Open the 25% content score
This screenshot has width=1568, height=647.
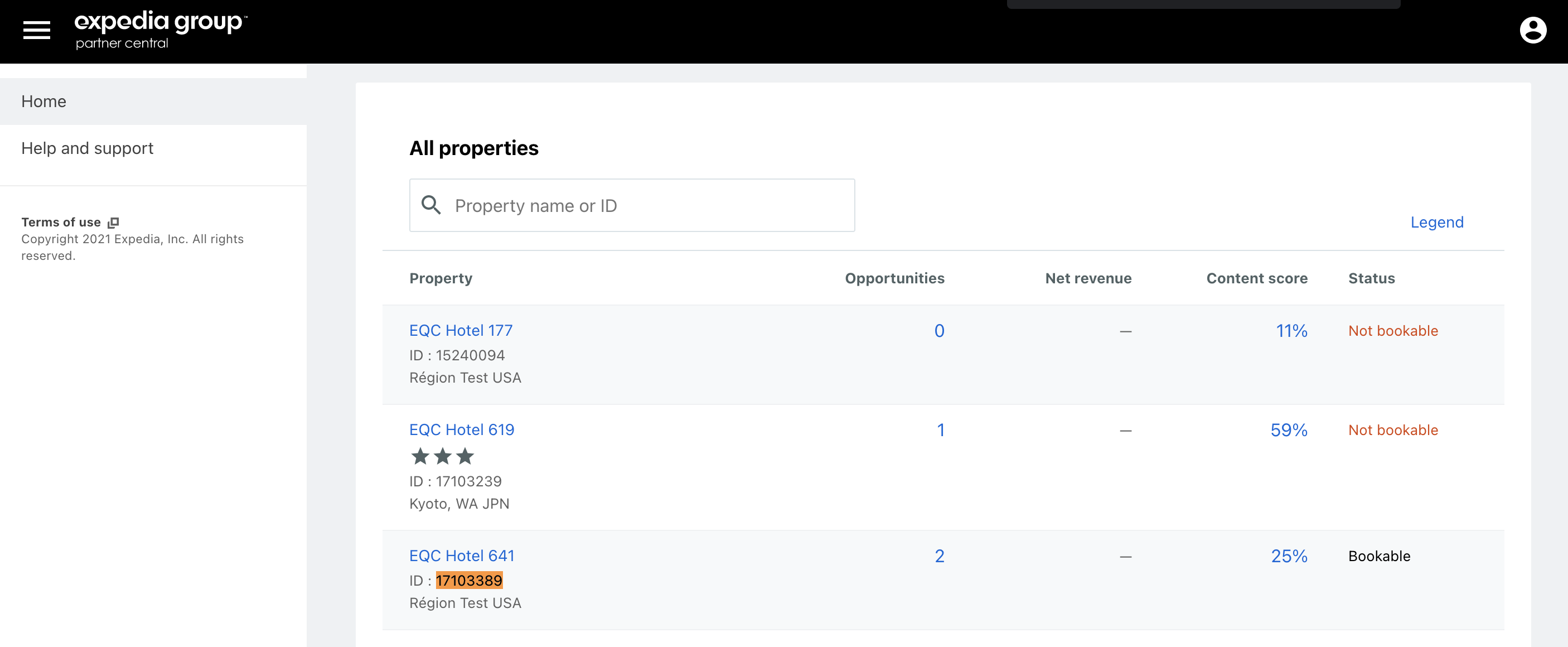tap(1289, 556)
